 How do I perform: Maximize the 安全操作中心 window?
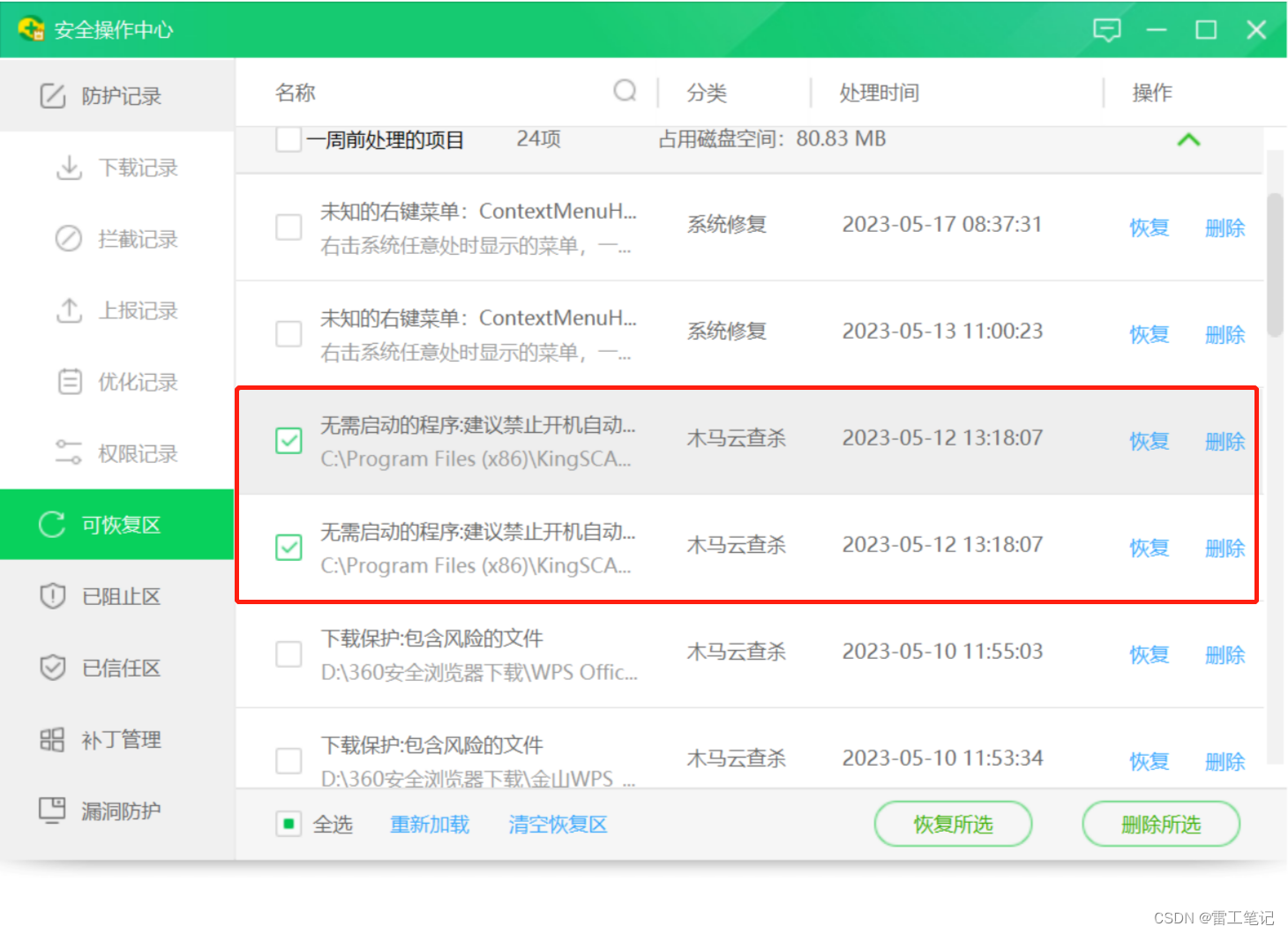click(x=1206, y=30)
